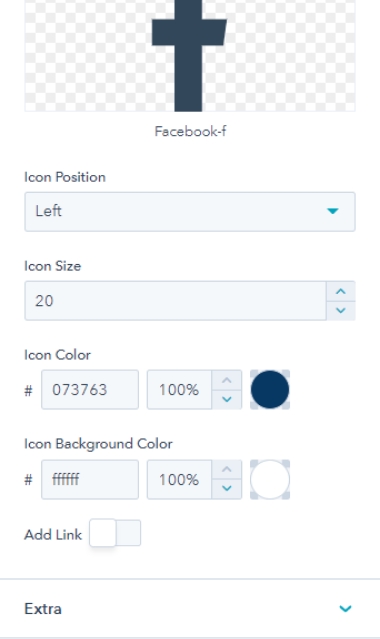This screenshot has height=639, width=380.
Task: Click the Icon Color opacity percentage field
Action: pos(179,390)
